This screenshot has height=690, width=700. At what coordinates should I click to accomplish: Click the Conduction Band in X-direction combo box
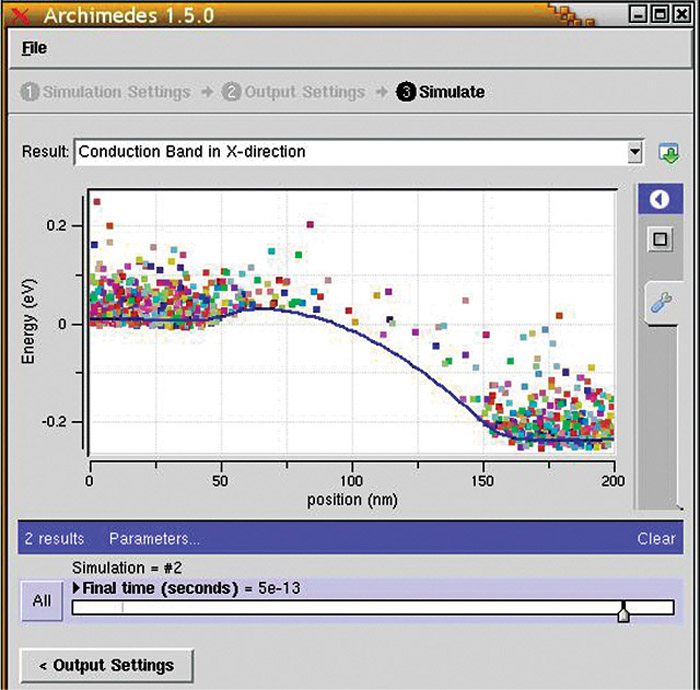point(350,152)
